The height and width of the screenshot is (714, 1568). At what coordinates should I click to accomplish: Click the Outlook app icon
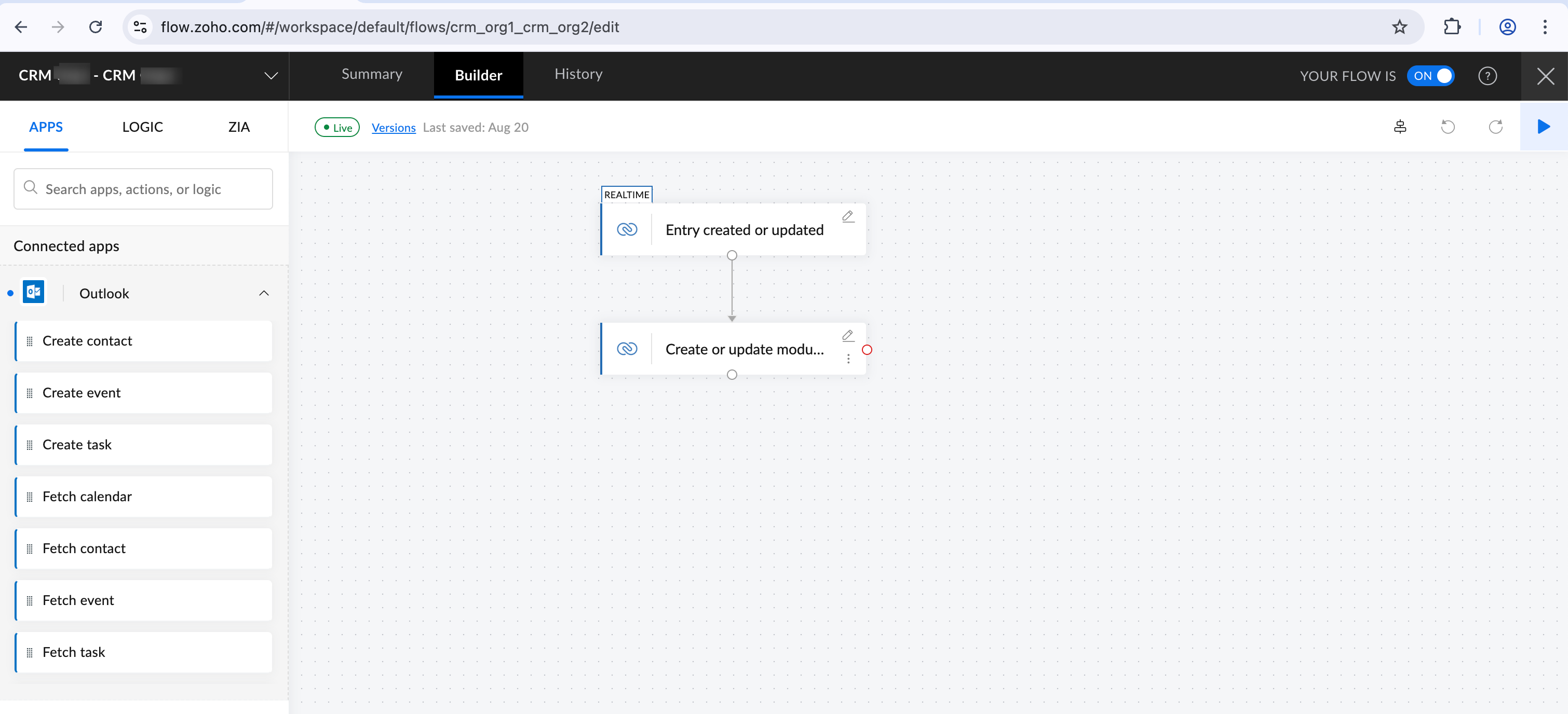click(34, 293)
